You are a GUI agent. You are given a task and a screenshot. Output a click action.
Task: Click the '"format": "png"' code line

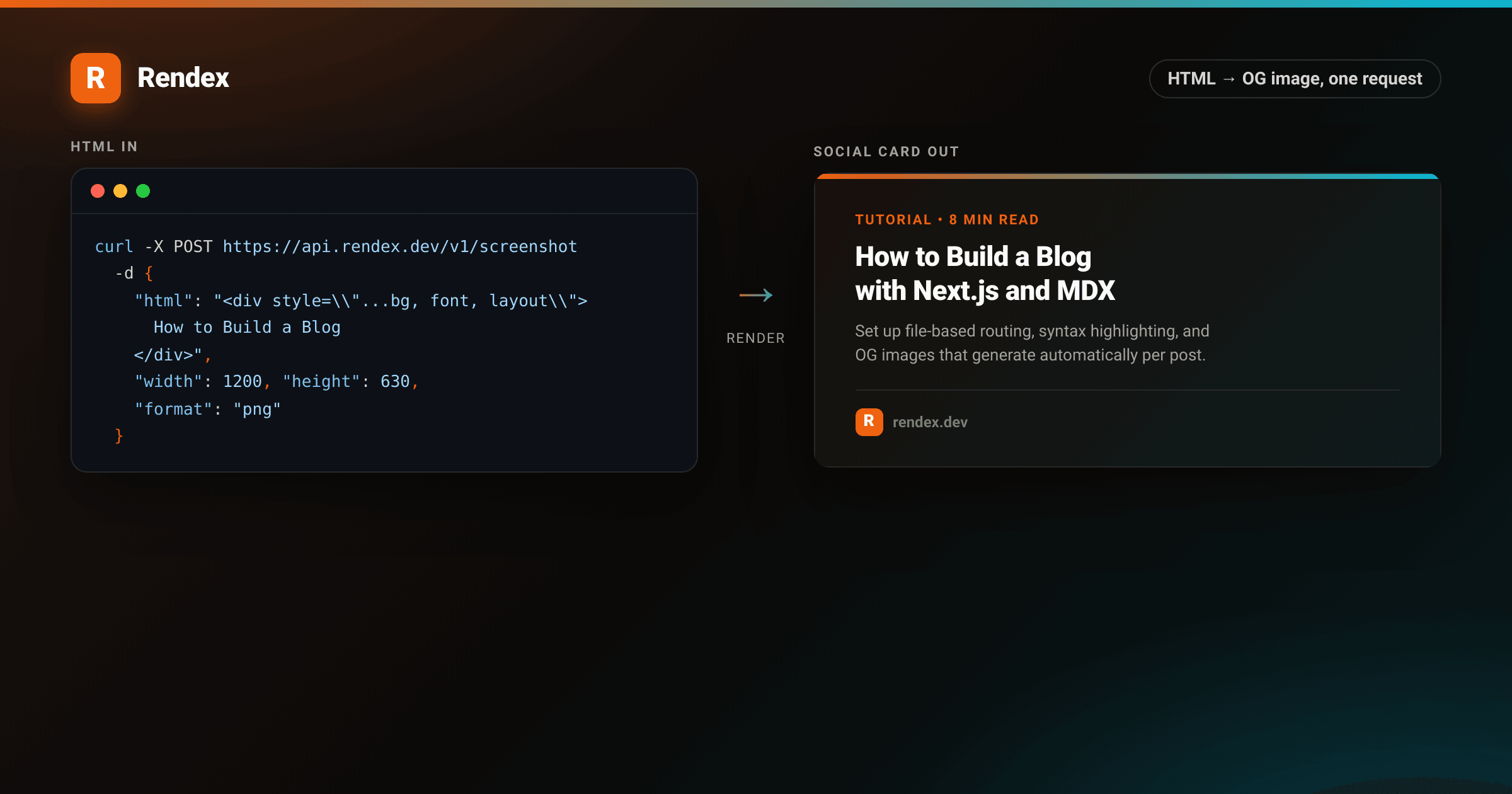pyautogui.click(x=208, y=409)
